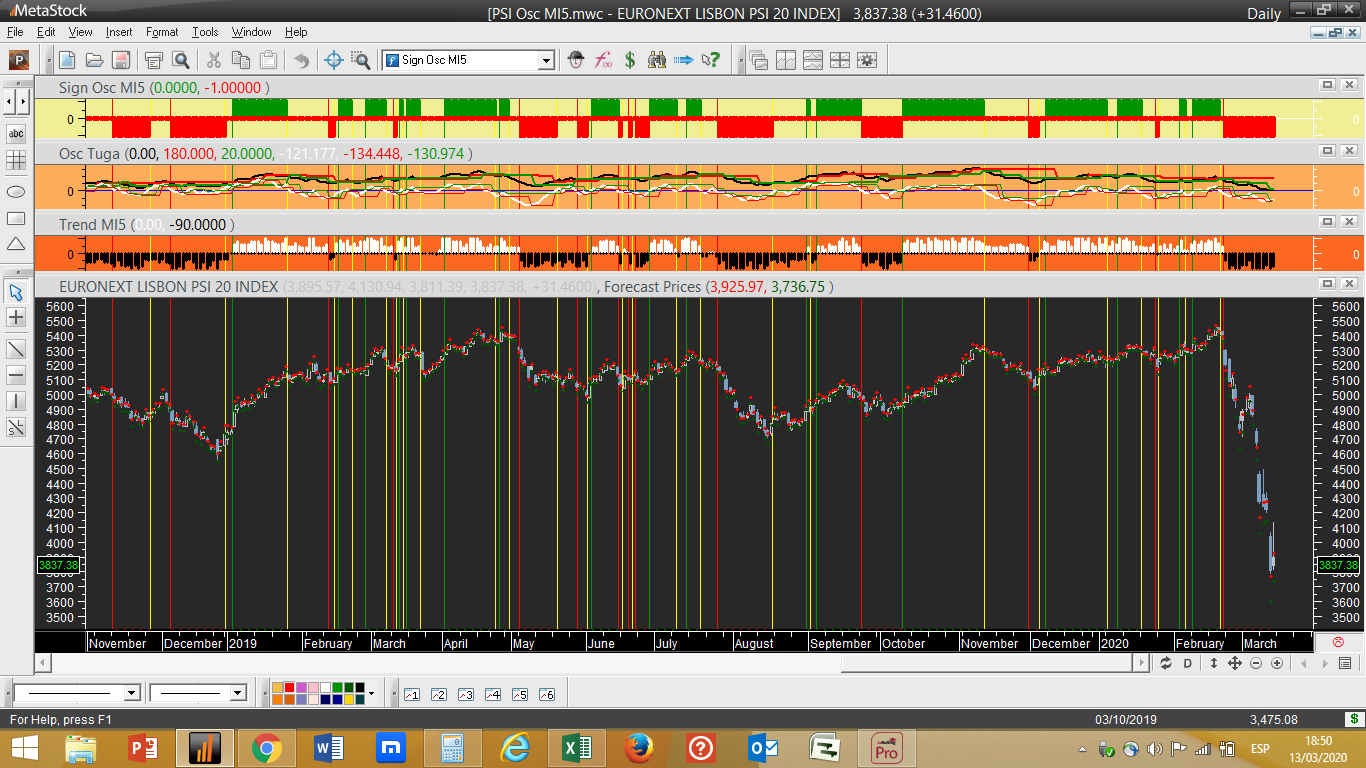1366x768 pixels.
Task: Click the green dollar System Tester icon
Action: (x=630, y=60)
